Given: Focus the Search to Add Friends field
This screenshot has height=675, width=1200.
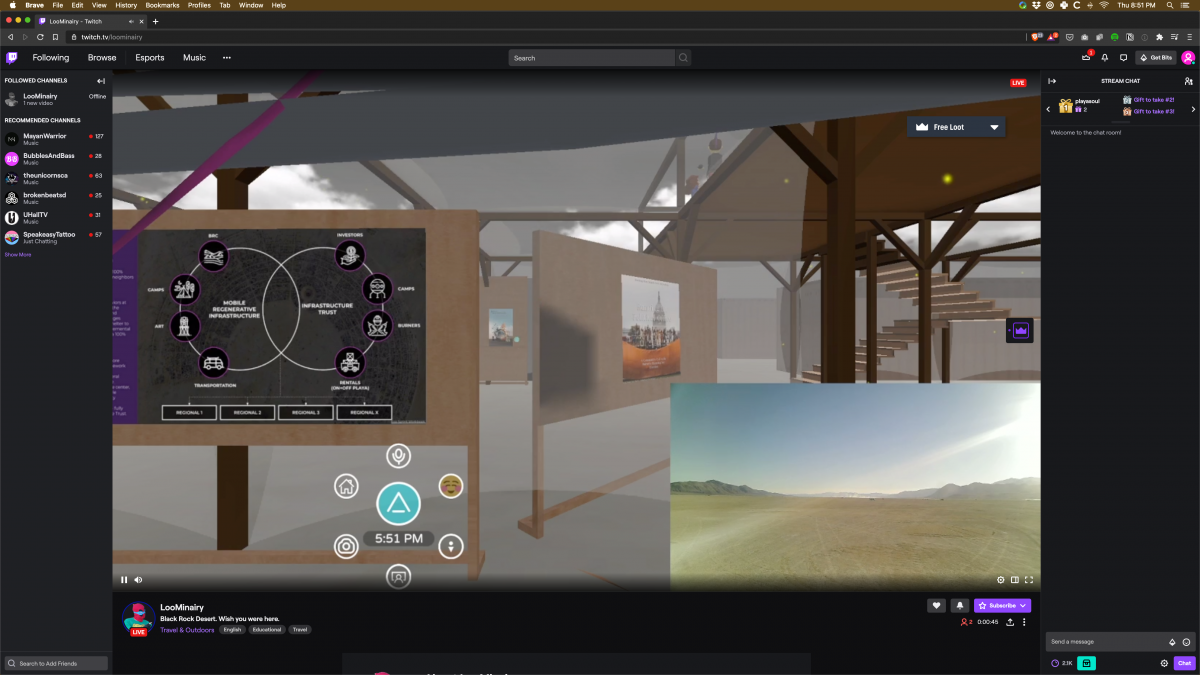Looking at the screenshot, I should (56, 663).
